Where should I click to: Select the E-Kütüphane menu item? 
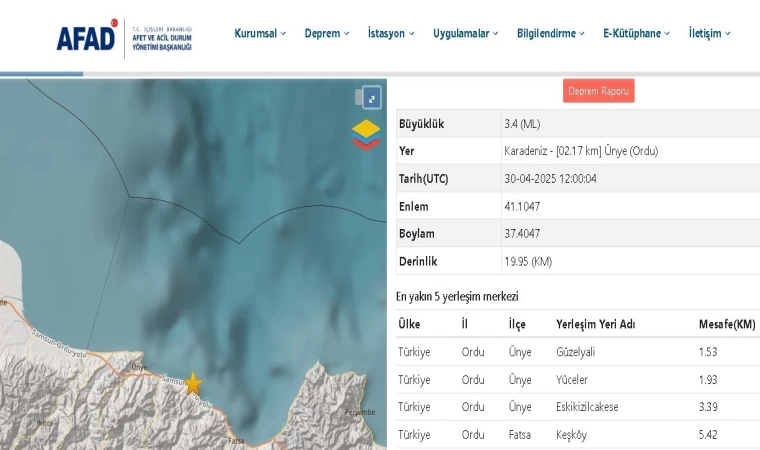(636, 33)
